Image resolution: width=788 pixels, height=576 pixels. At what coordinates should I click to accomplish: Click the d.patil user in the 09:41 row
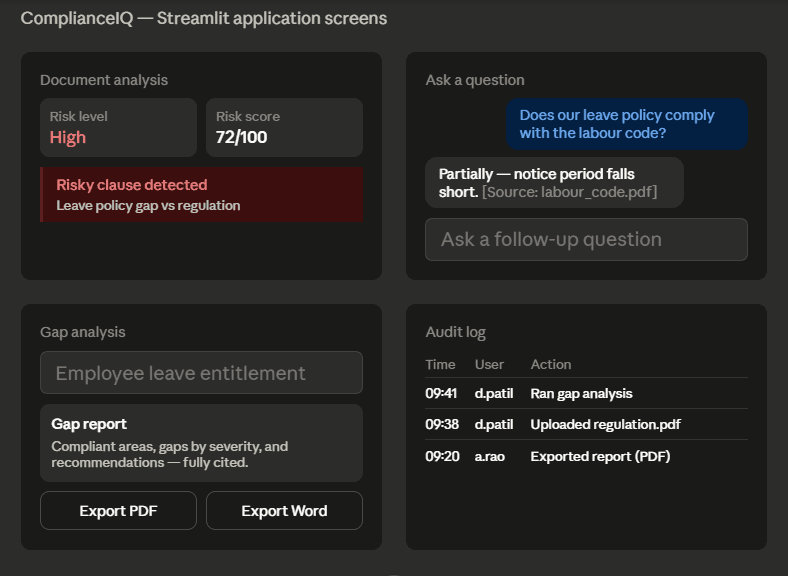point(494,394)
